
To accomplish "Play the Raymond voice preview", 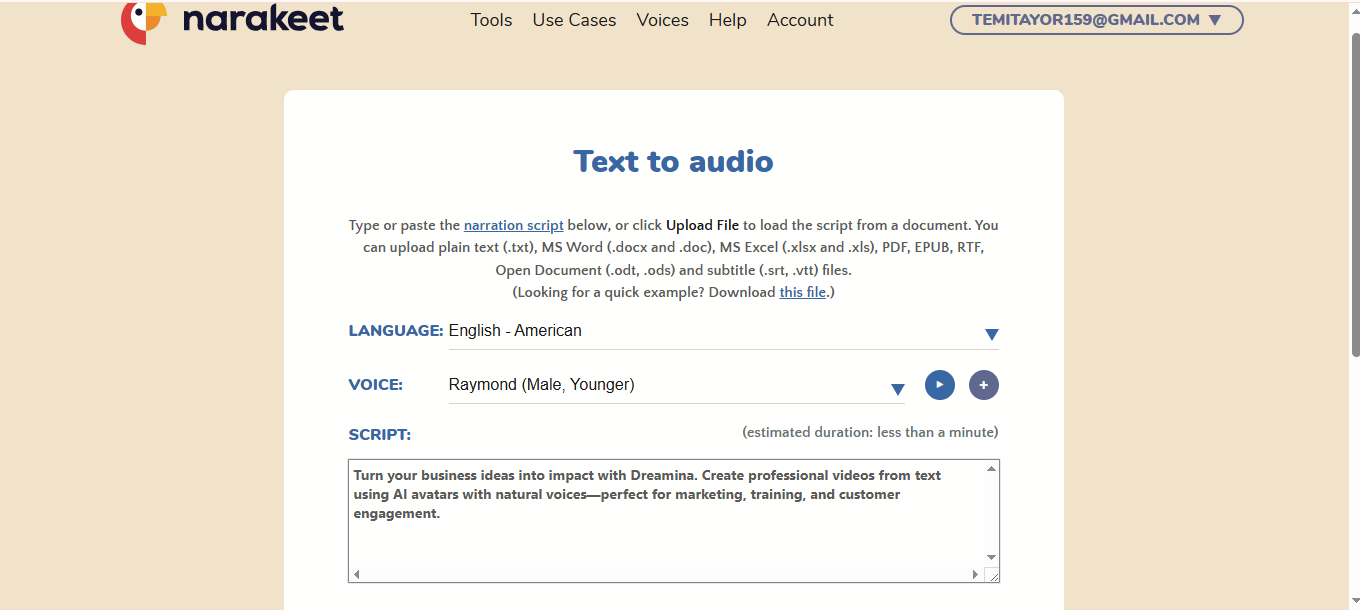I will 940,385.
